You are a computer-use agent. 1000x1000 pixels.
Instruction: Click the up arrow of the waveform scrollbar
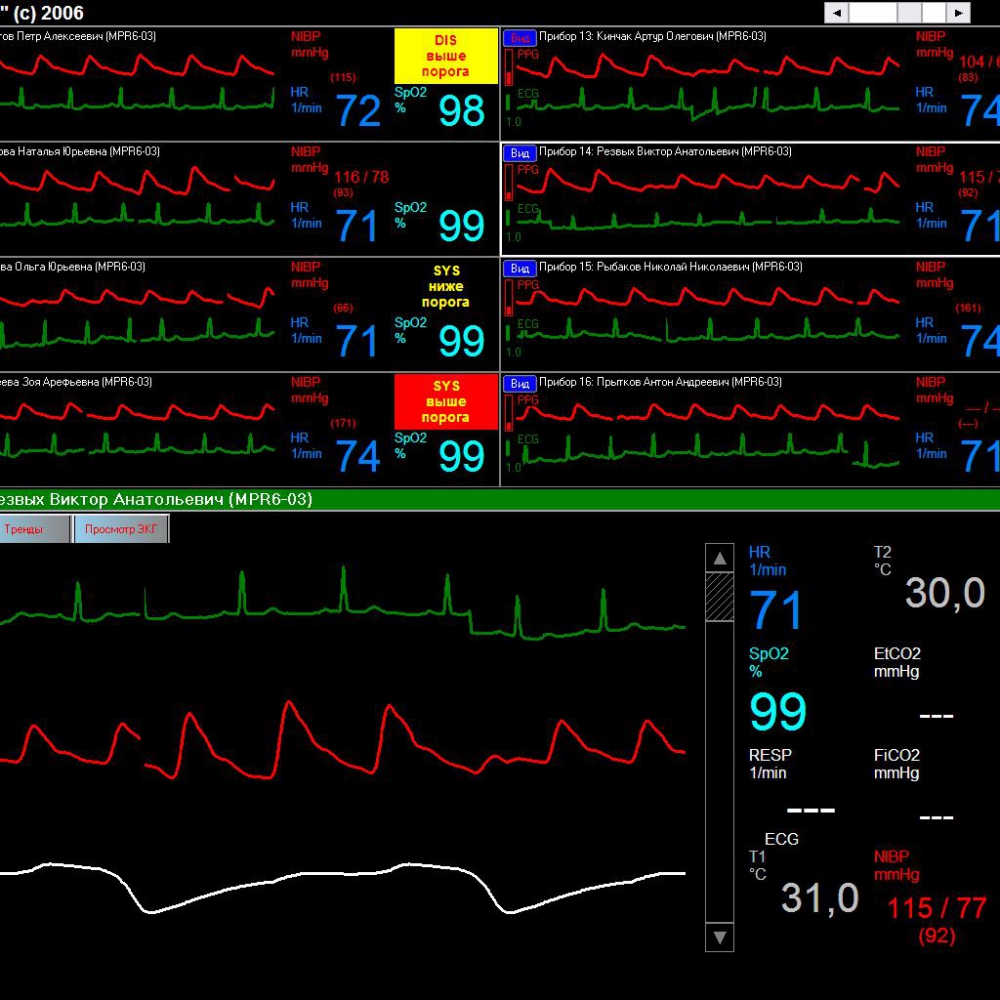pyautogui.click(x=719, y=557)
